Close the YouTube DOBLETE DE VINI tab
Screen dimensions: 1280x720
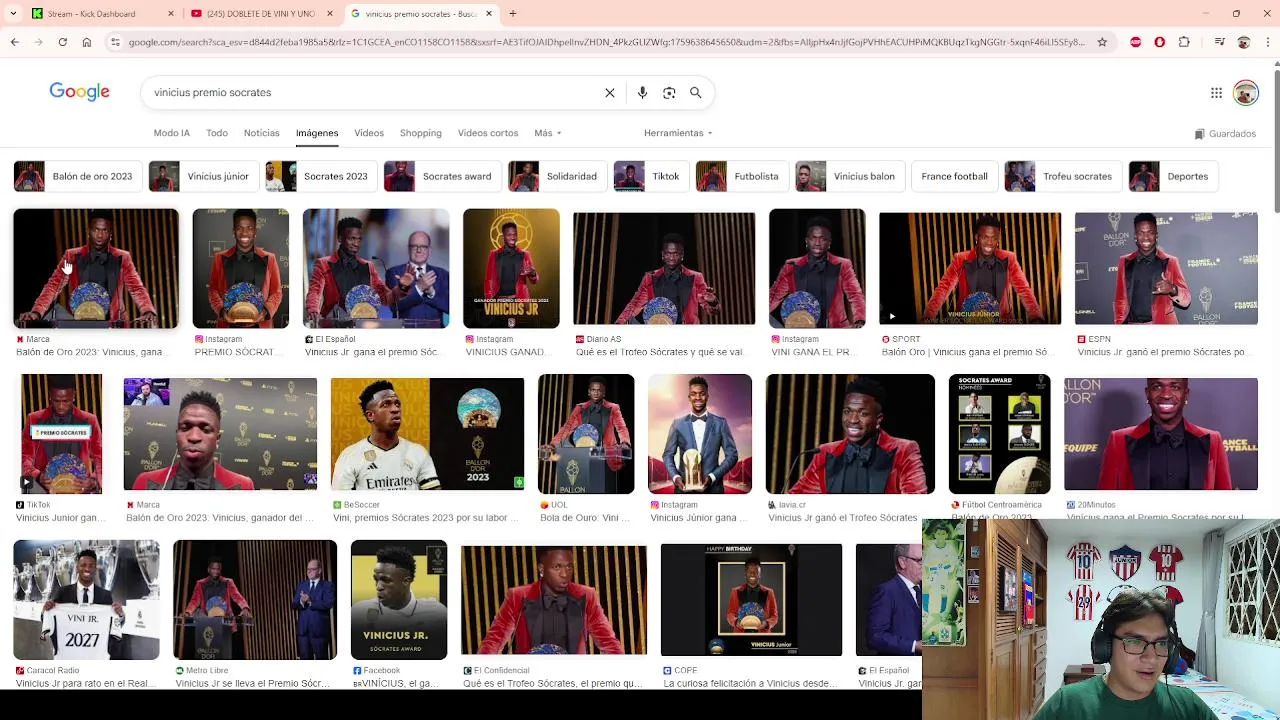329,14
